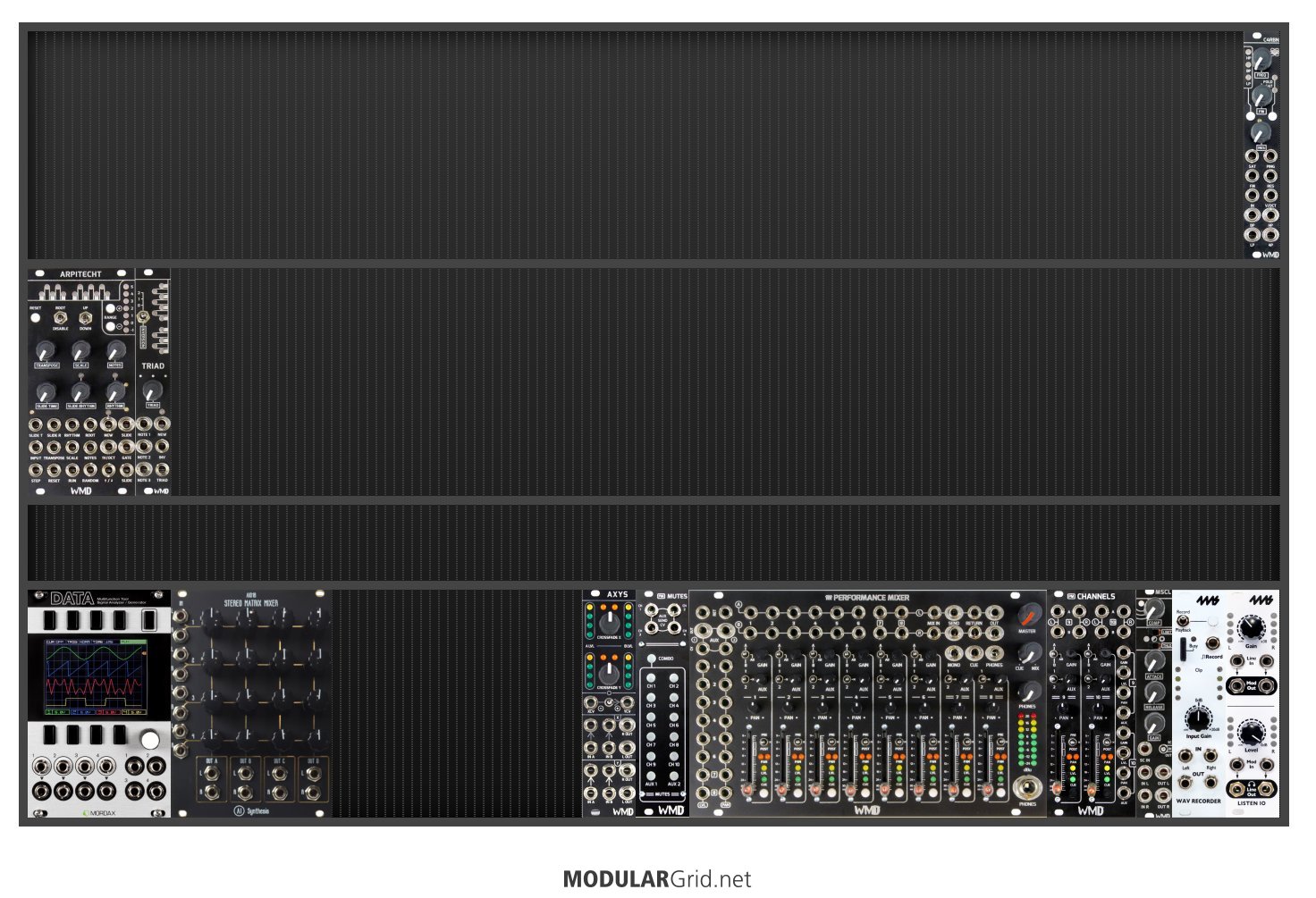Screen dimensions: 1316x898
Task: Click the COMP knob on MSCL compressor
Action: click(x=1153, y=609)
